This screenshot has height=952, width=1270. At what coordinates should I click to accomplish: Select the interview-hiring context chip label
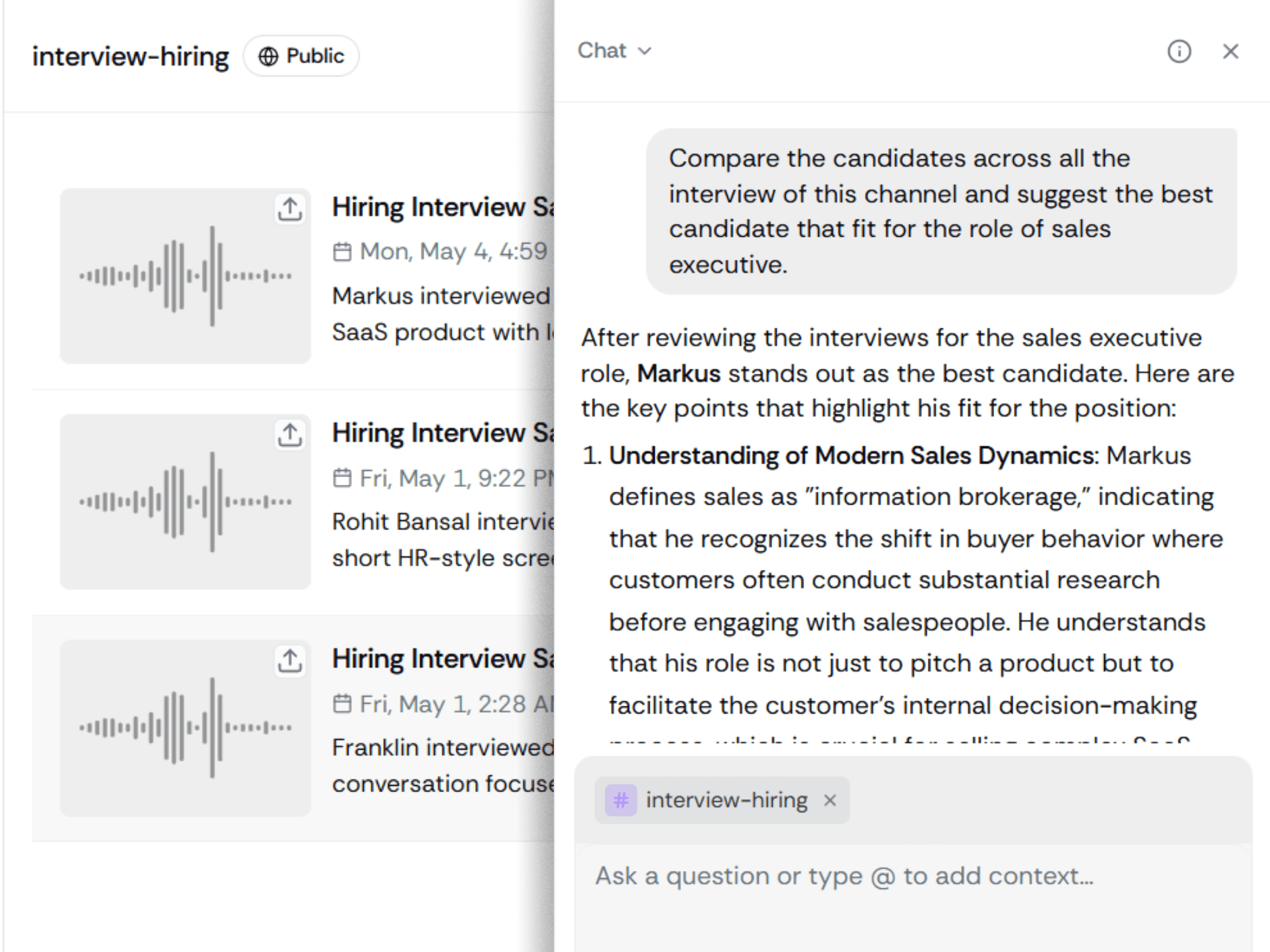(x=727, y=800)
